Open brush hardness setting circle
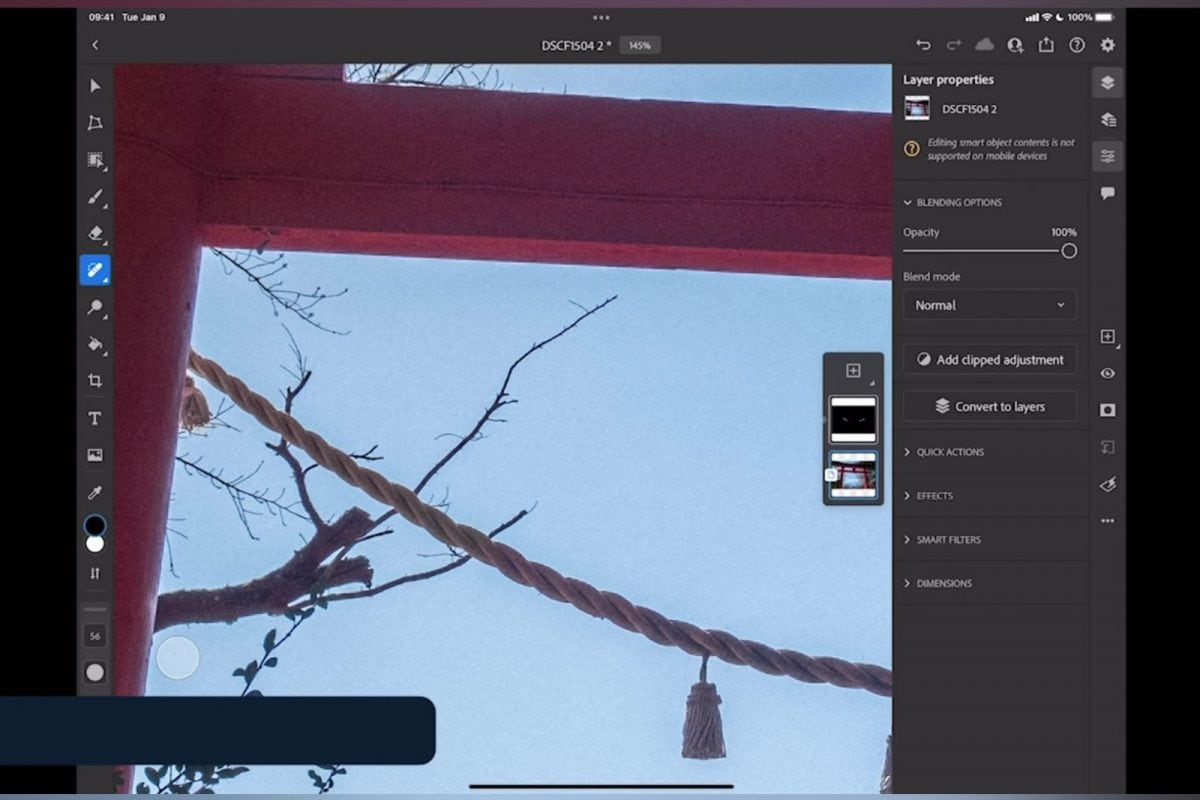 [95, 673]
